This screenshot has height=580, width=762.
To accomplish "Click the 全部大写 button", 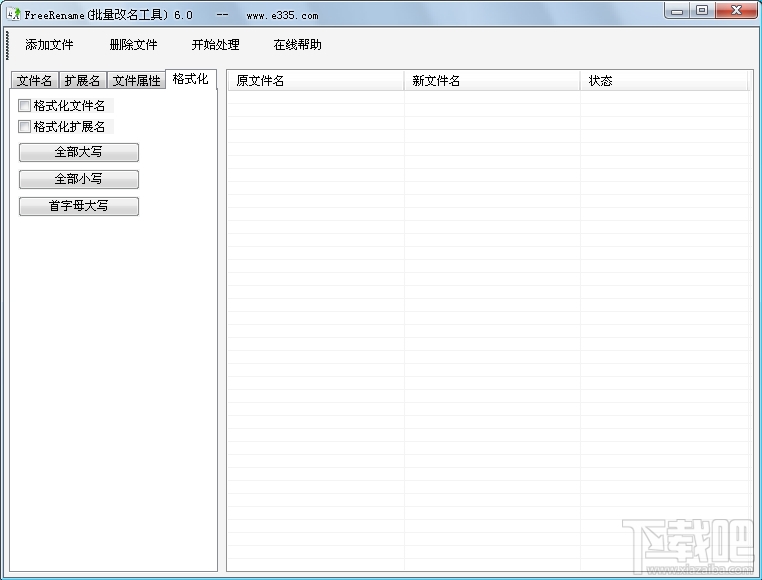I will point(79,152).
